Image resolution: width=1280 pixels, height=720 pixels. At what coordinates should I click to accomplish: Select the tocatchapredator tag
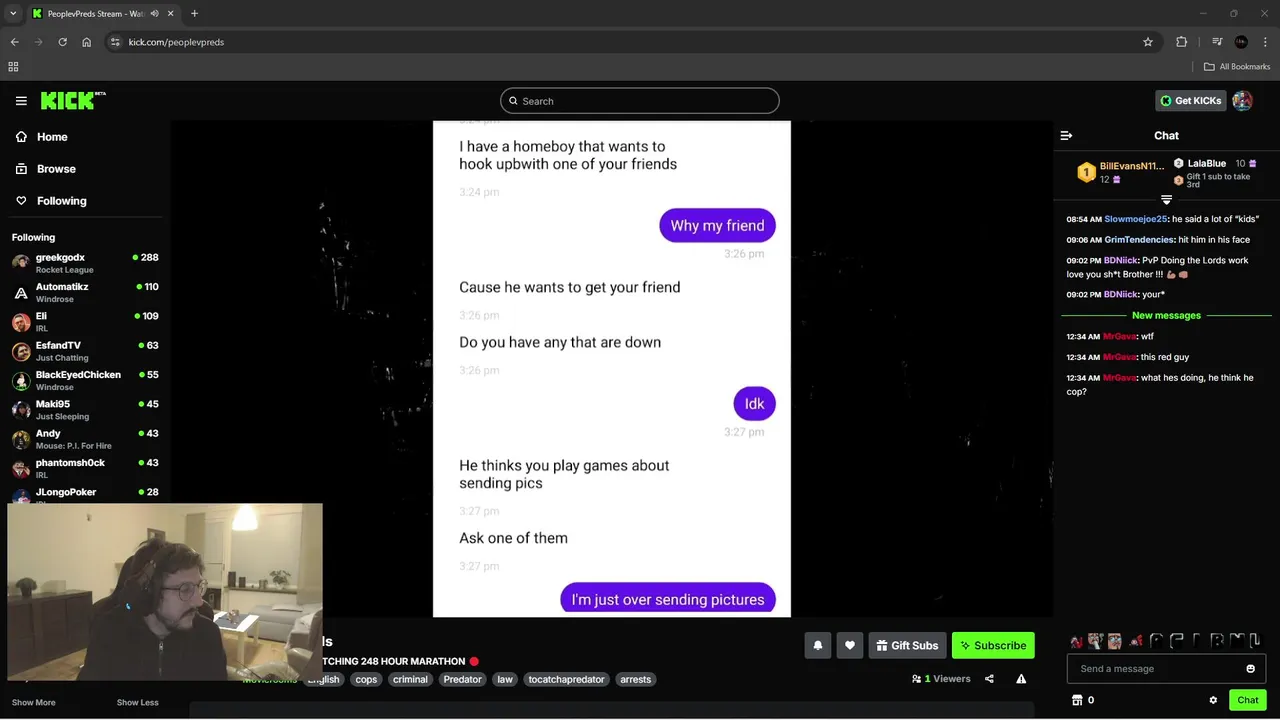click(566, 679)
